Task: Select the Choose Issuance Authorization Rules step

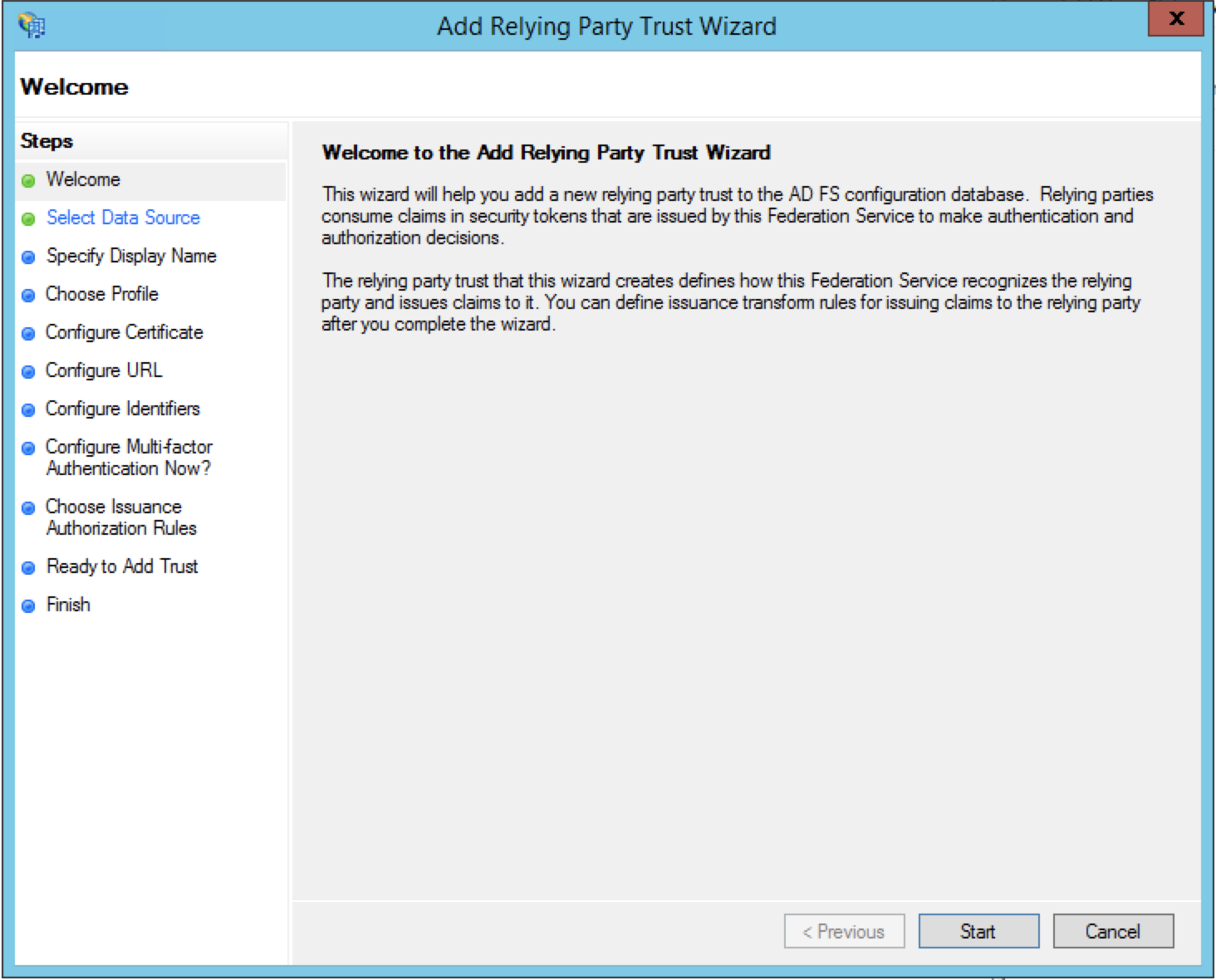Action: point(121,517)
